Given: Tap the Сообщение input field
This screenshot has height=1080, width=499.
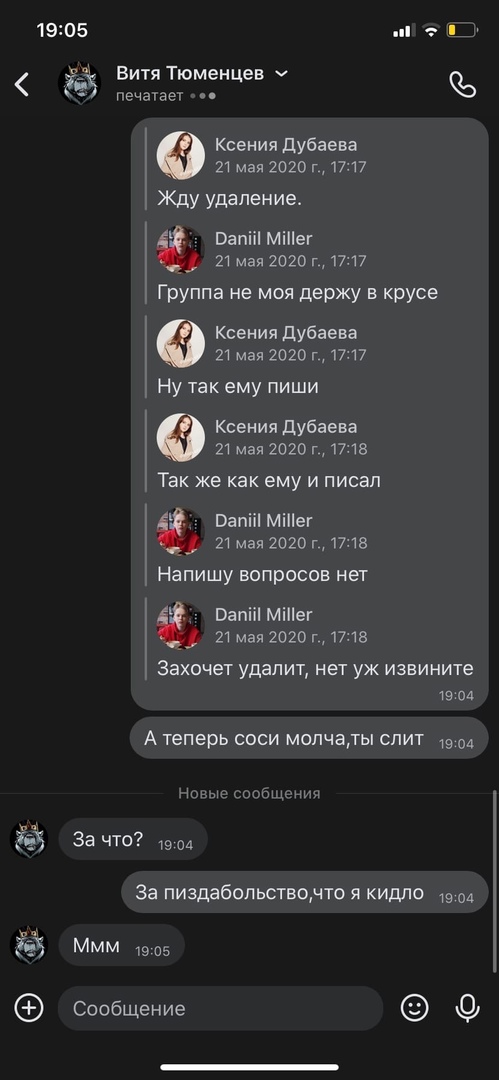Looking at the screenshot, I should [220, 1008].
